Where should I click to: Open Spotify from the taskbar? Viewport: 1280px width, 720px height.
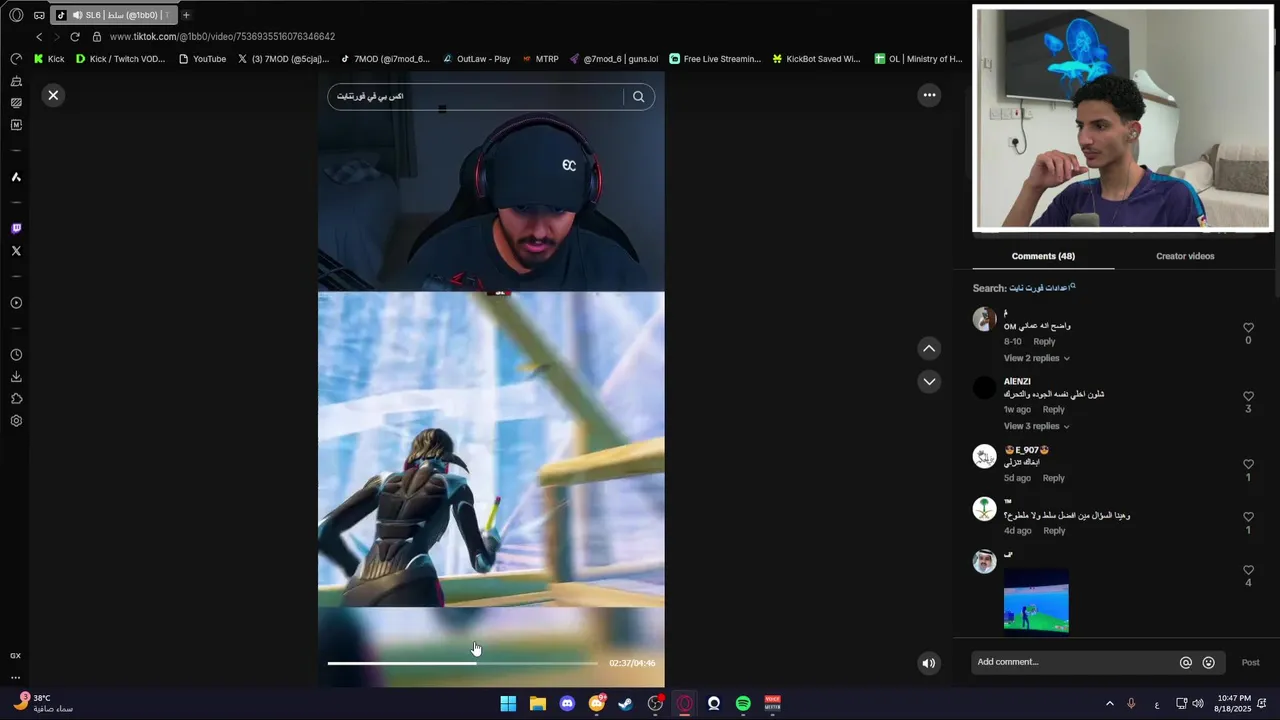point(743,703)
